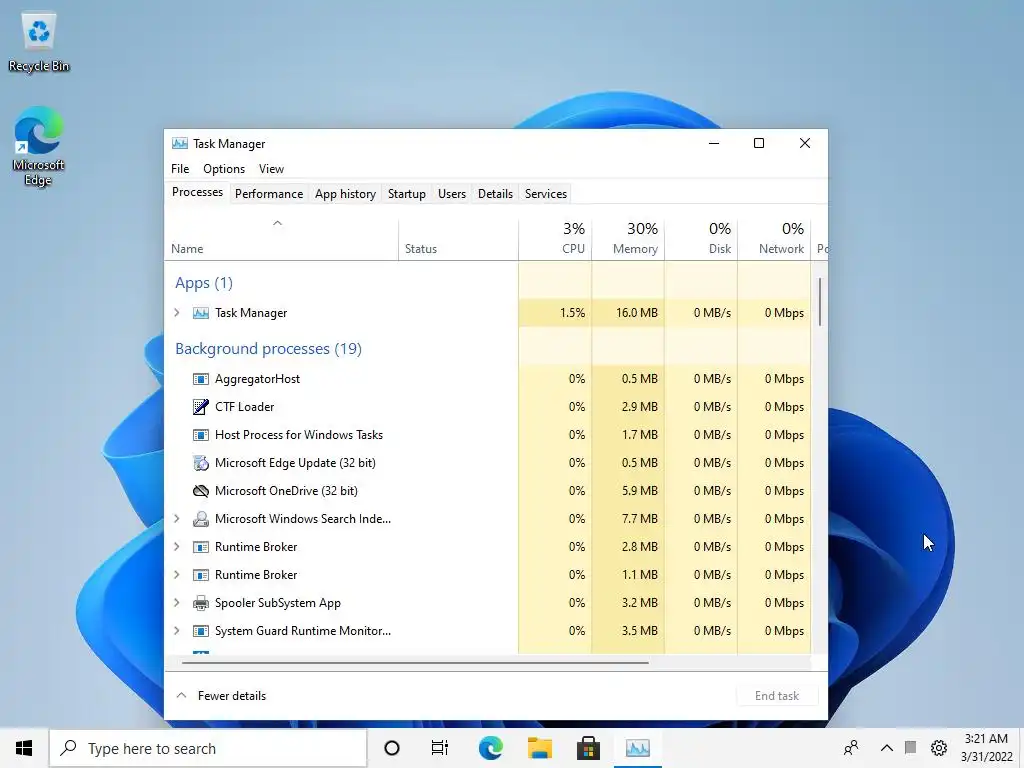This screenshot has width=1024, height=768.
Task: Sort processes by Disk column
Action: click(x=701, y=239)
